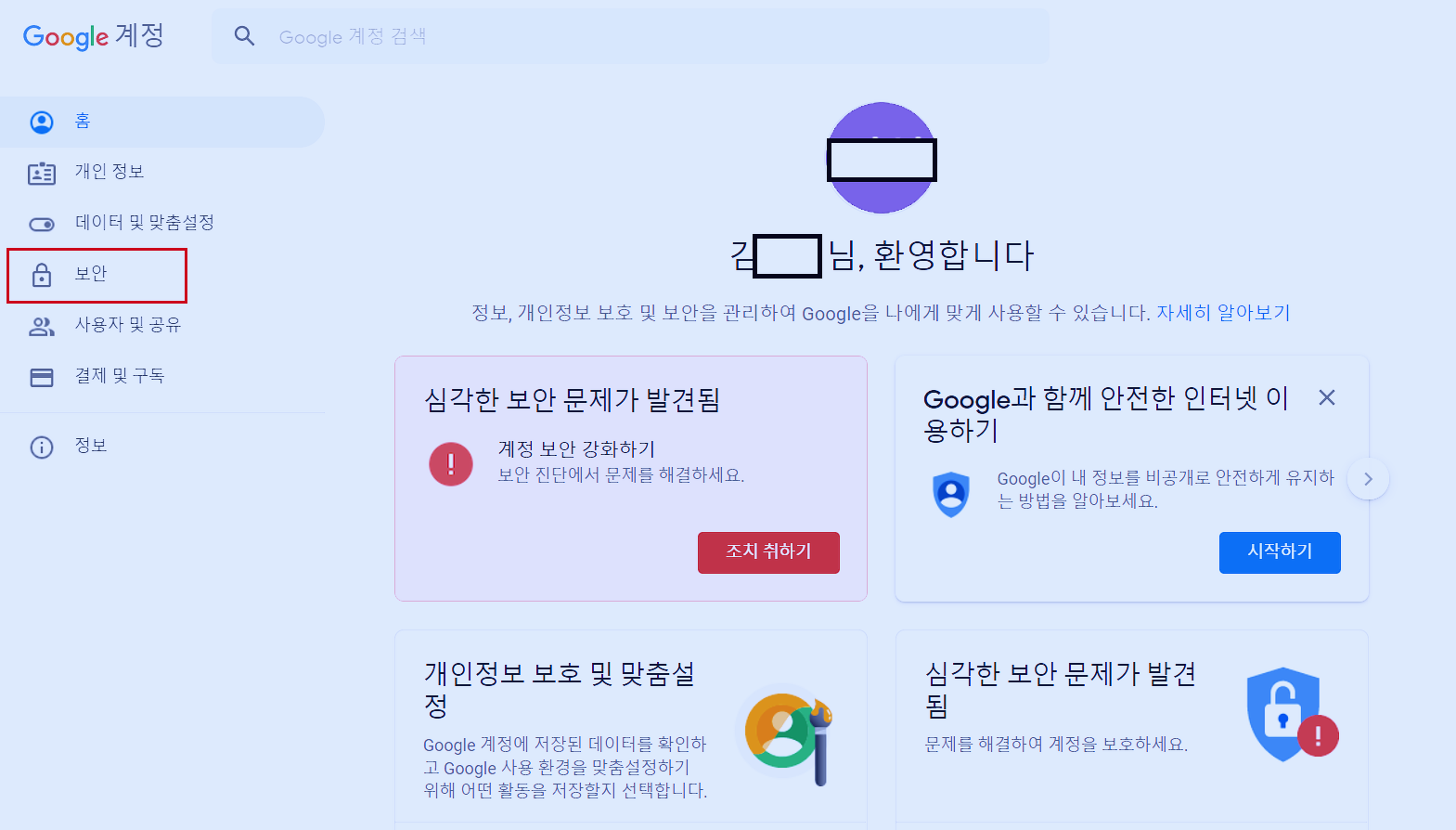Open 사용자 및 공유 menu item
Viewport: 1456px width, 830px height.
[161, 325]
